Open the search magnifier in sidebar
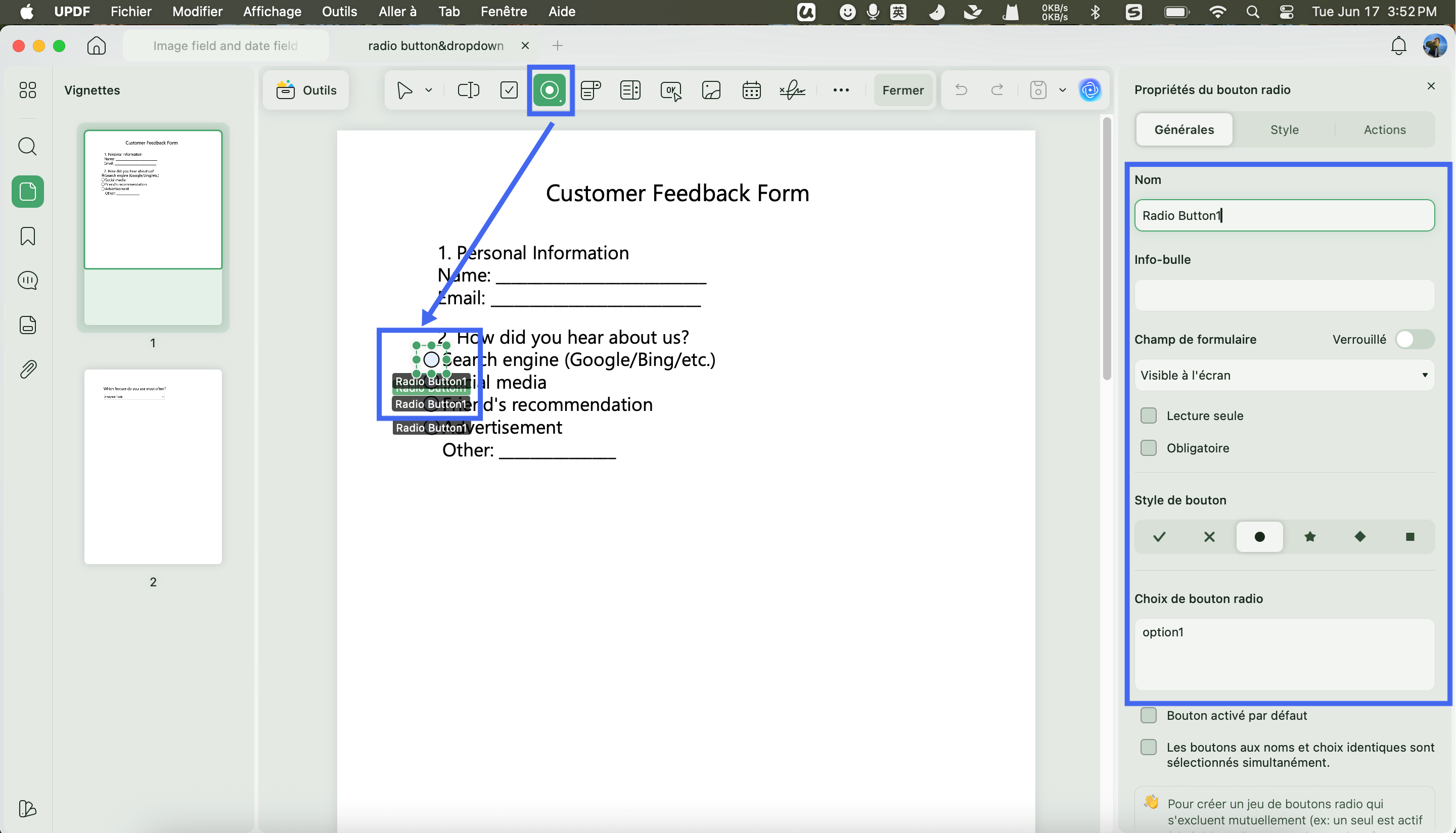Screen dimensions: 1456x833 [27, 147]
